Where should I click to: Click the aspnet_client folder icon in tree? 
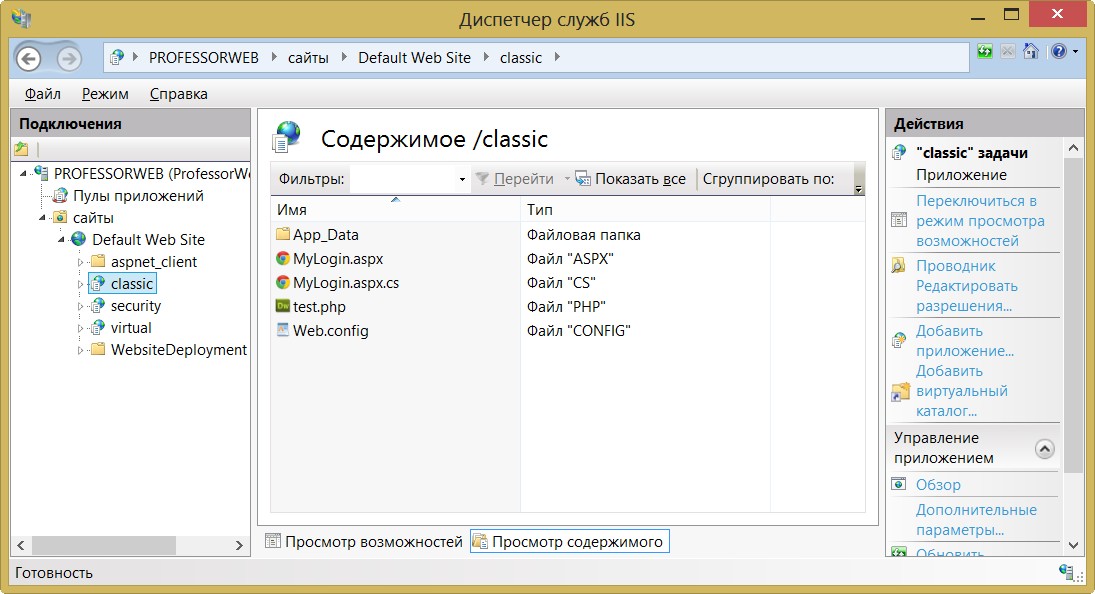tap(98, 262)
